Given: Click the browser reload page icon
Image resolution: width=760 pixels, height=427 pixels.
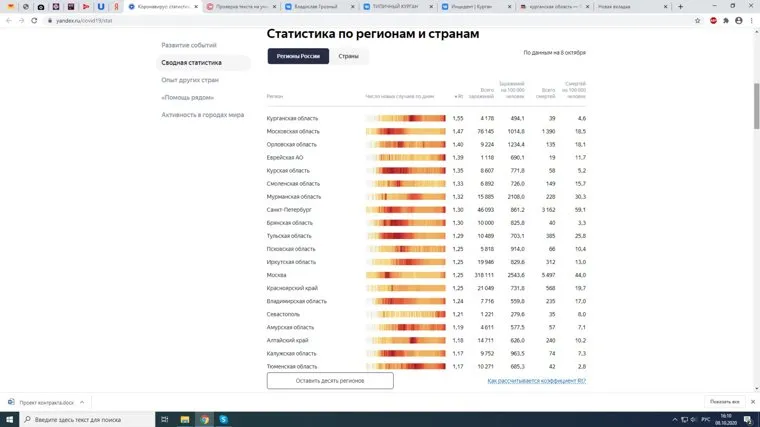Looking at the screenshot, I should 35,20.
